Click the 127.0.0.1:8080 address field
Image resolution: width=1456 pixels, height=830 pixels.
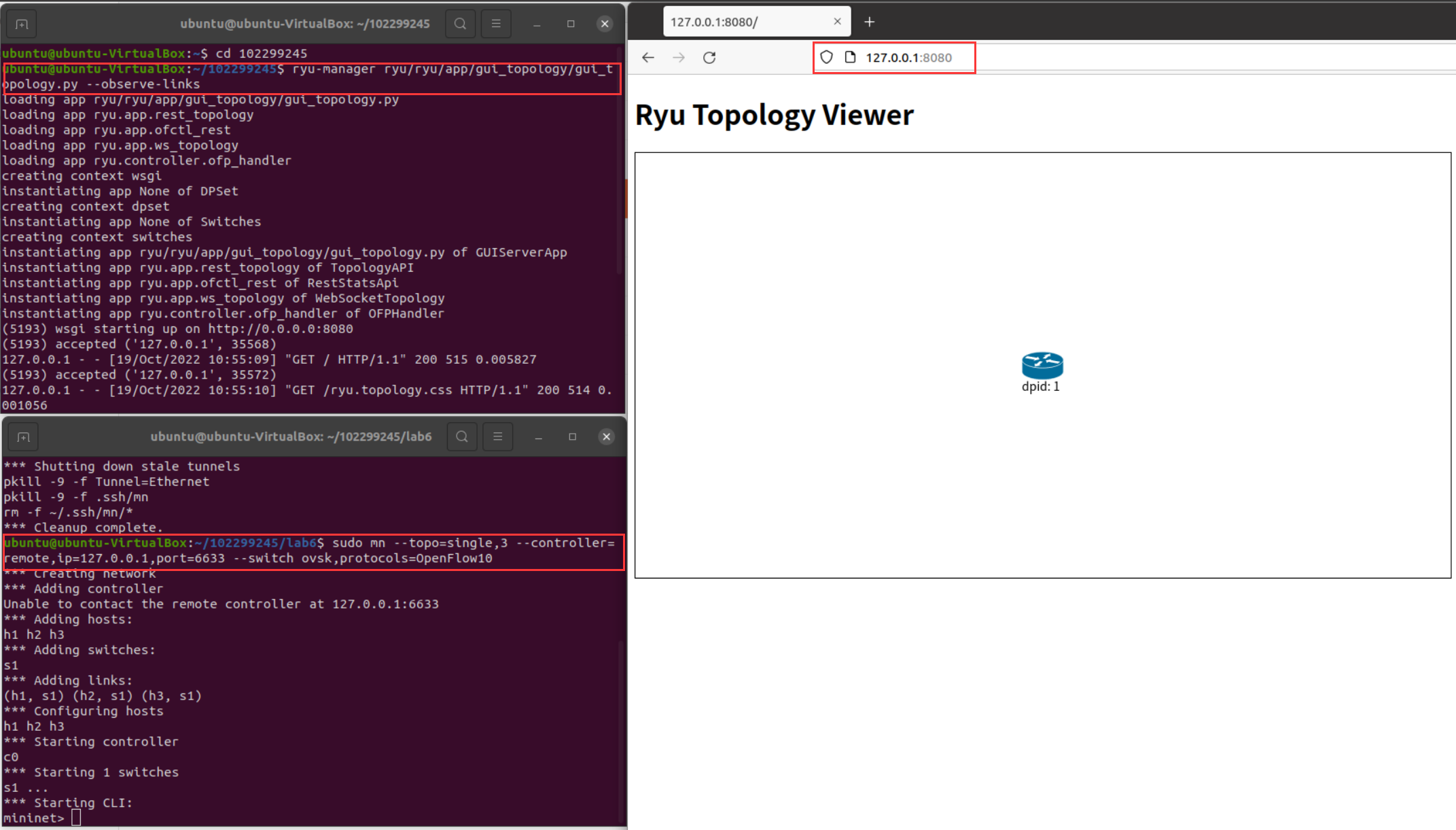[909, 58]
